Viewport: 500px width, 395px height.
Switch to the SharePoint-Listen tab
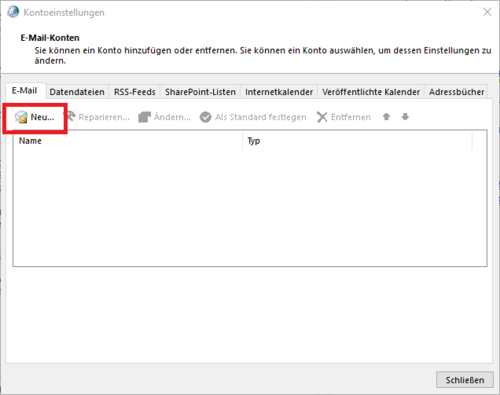(200, 92)
